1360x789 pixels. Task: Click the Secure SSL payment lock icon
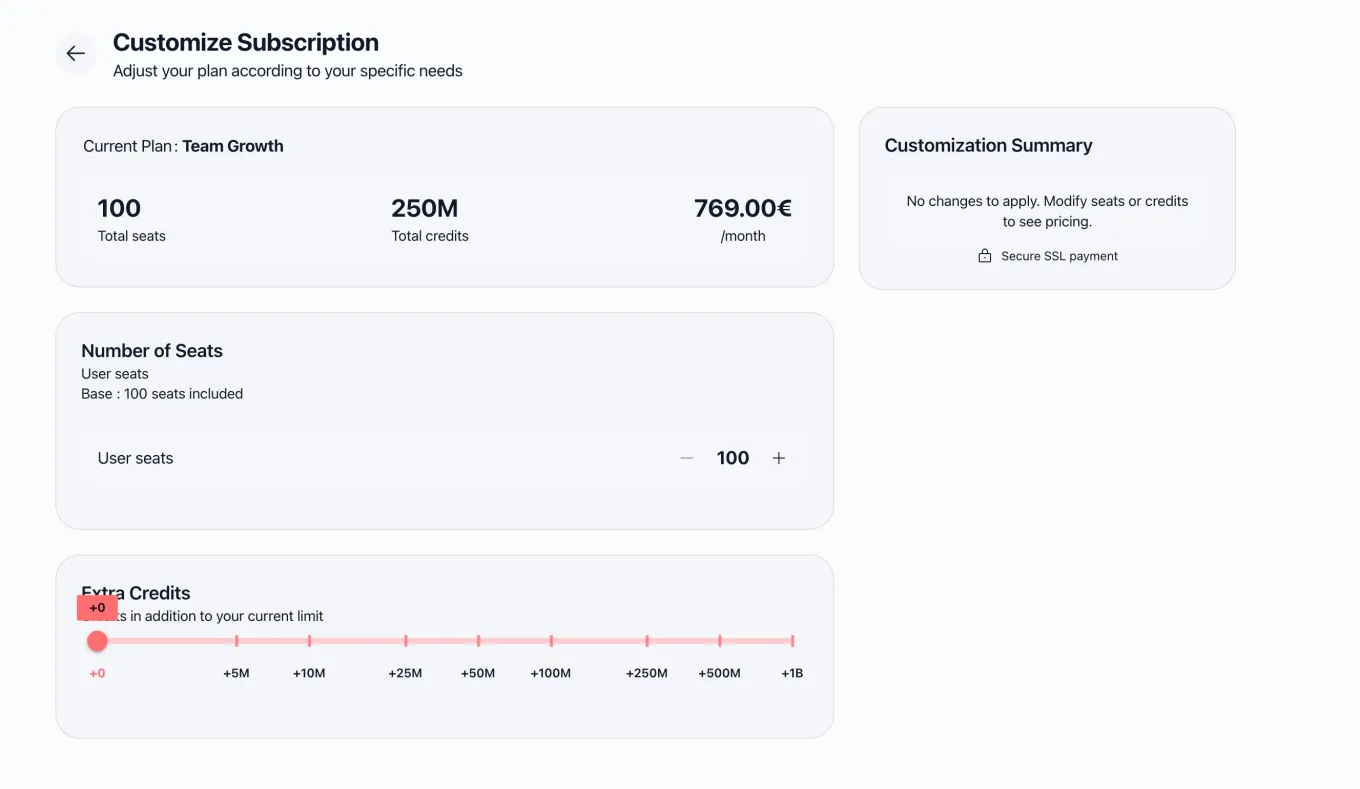coord(985,256)
